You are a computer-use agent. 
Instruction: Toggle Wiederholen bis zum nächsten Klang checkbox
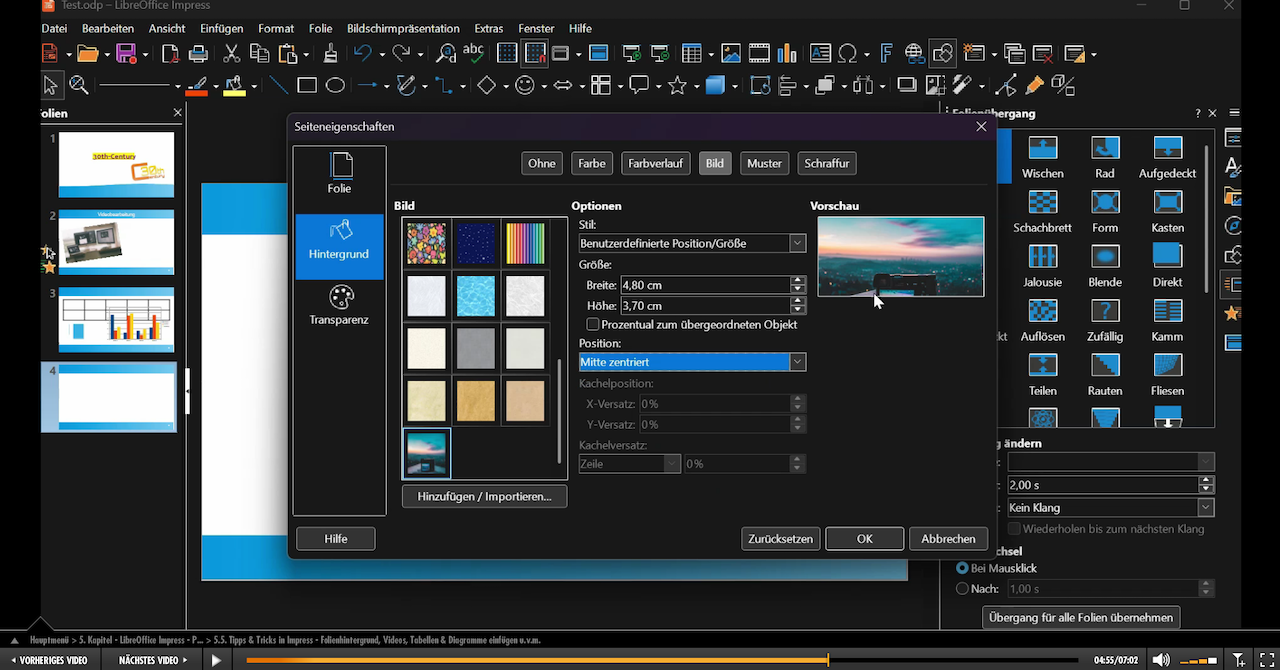[1014, 528]
